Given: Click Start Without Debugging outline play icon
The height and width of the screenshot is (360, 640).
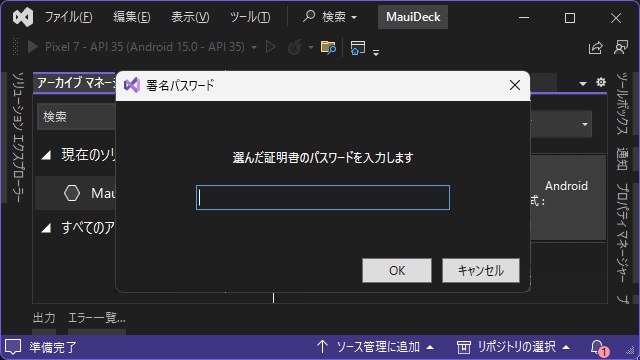Looking at the screenshot, I should 270,47.
